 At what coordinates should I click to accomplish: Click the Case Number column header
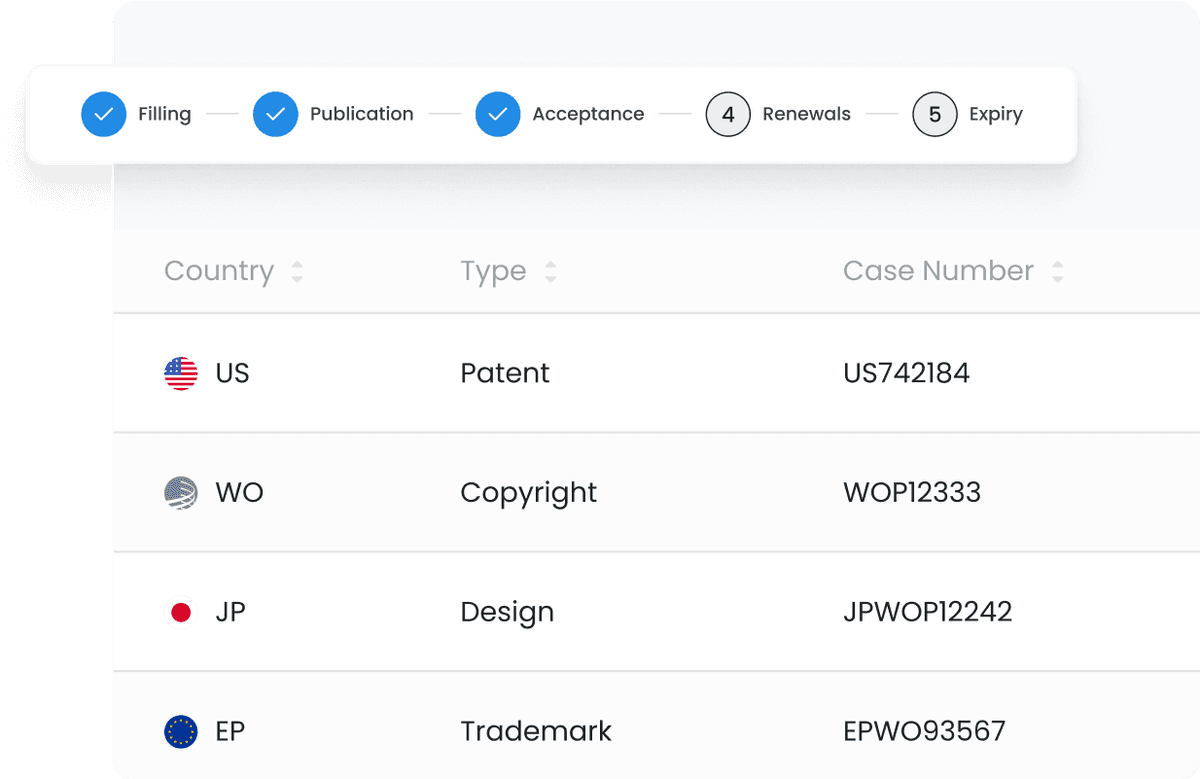coord(938,271)
